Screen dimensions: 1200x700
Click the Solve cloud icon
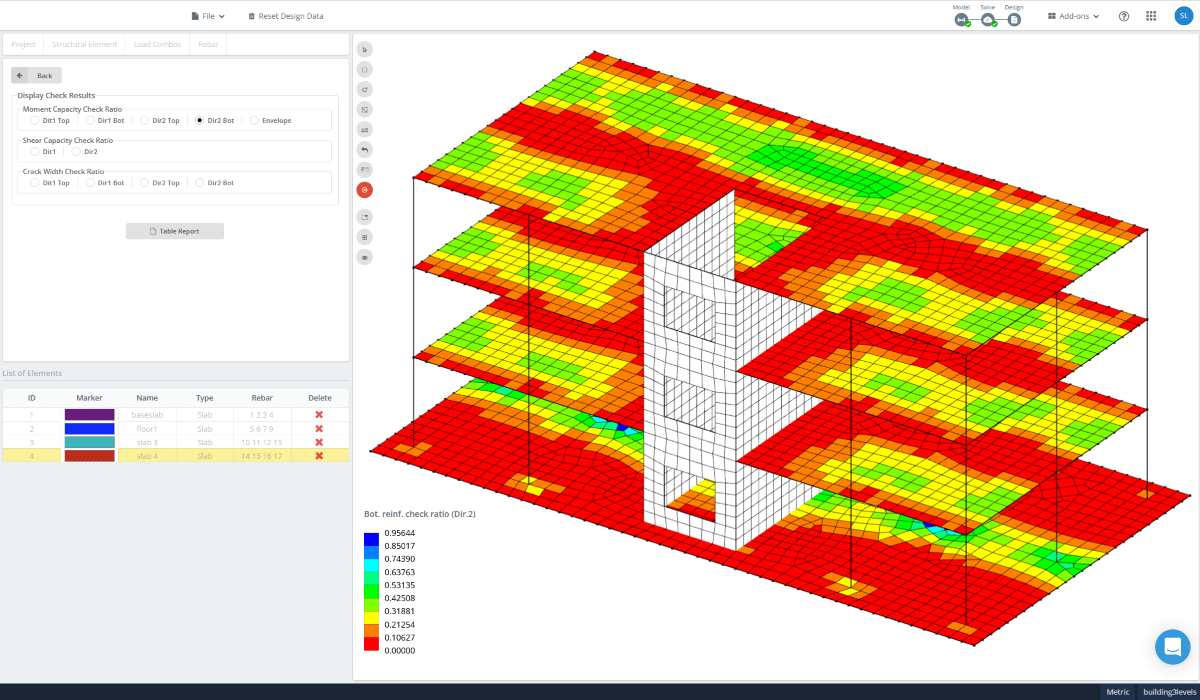pos(988,19)
